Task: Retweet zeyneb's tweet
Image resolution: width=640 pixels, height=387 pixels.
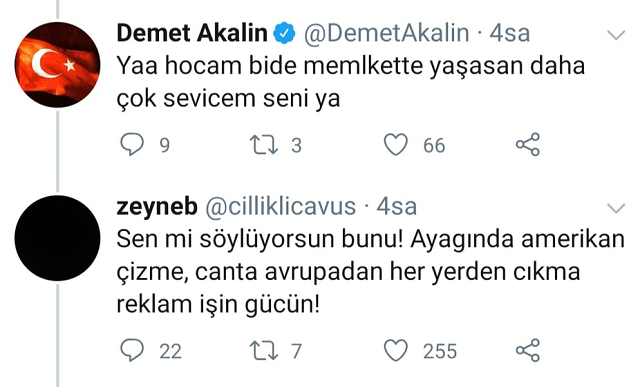Action: [264, 351]
